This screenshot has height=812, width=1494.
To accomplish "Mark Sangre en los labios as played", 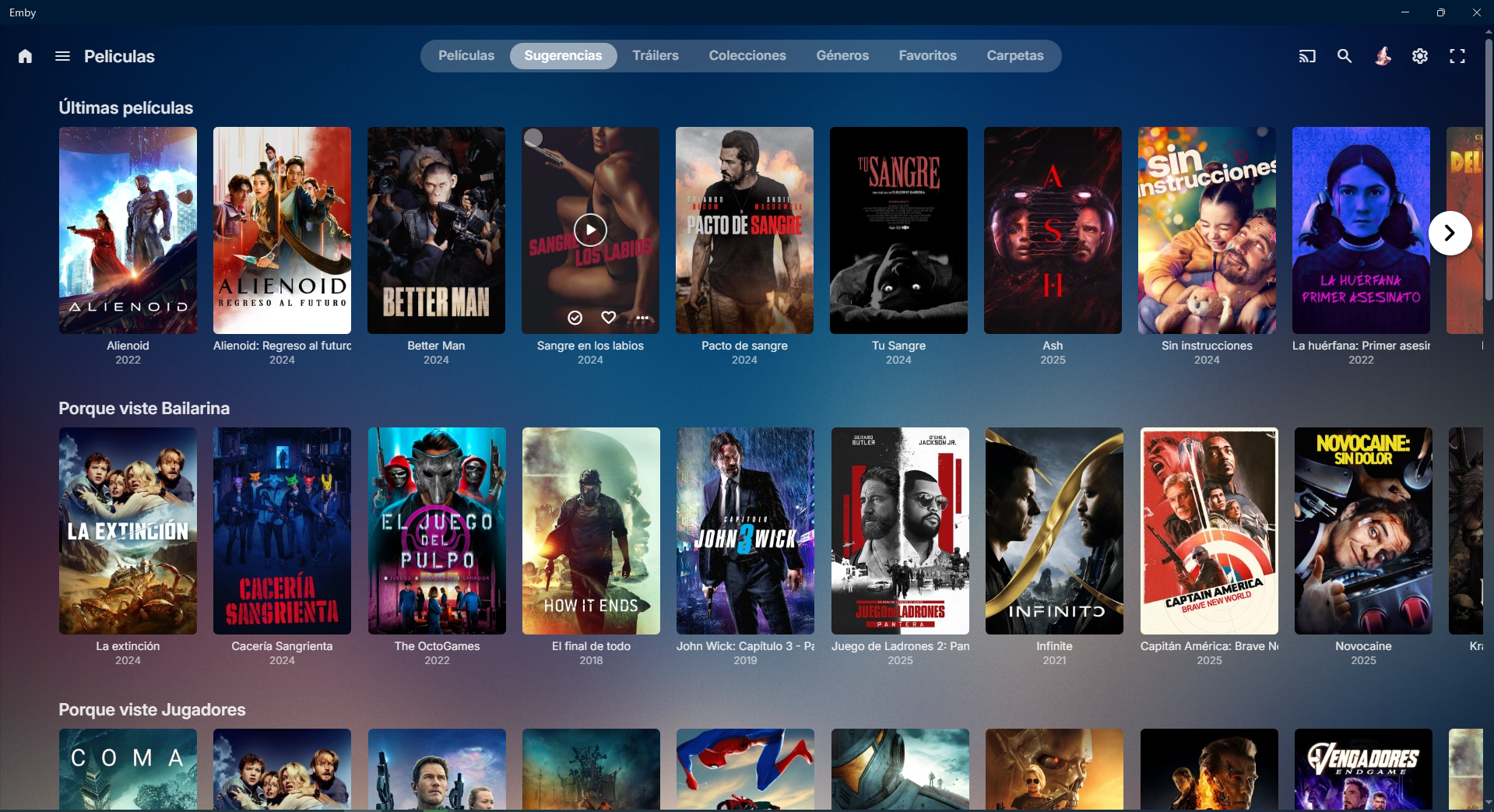I will coord(575,318).
